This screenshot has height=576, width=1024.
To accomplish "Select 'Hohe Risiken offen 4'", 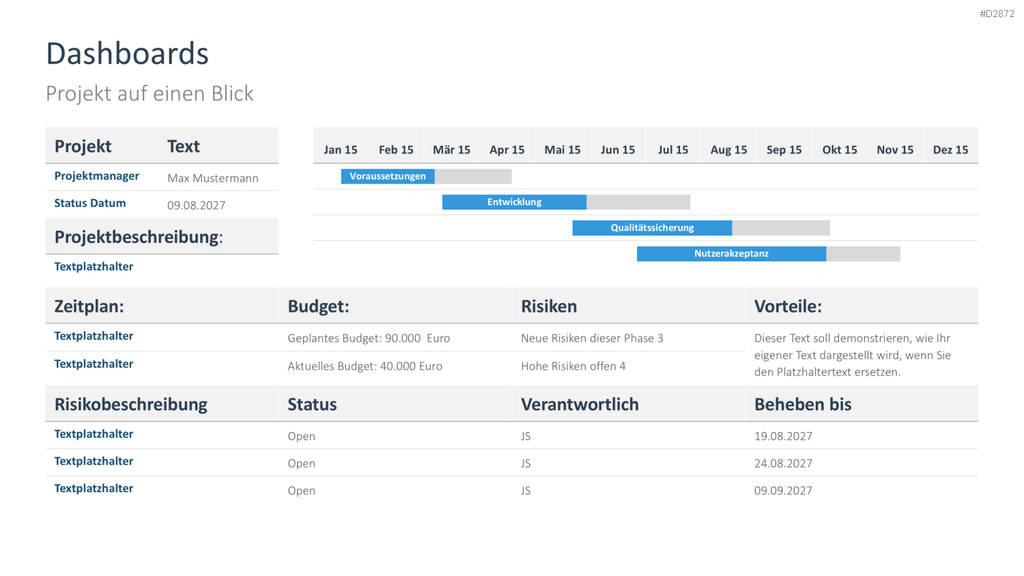I will 573,366.
